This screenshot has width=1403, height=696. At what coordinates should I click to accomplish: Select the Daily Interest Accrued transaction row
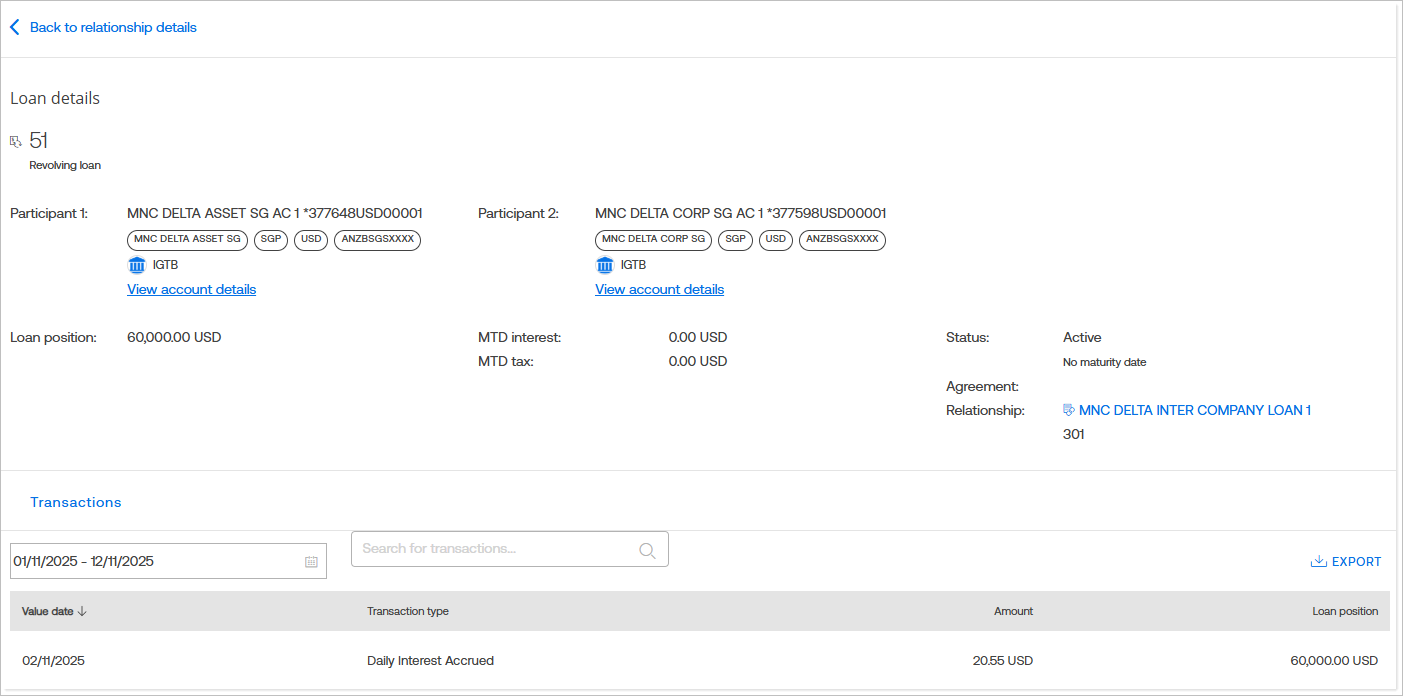tap(430, 661)
